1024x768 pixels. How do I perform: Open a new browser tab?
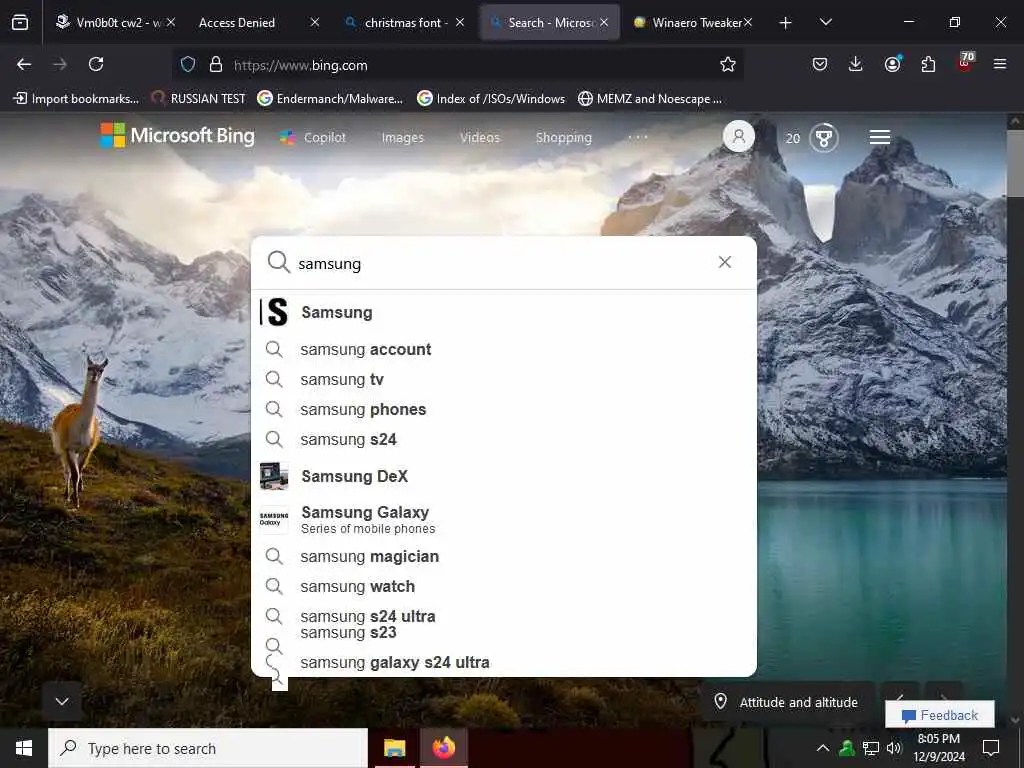tap(786, 23)
